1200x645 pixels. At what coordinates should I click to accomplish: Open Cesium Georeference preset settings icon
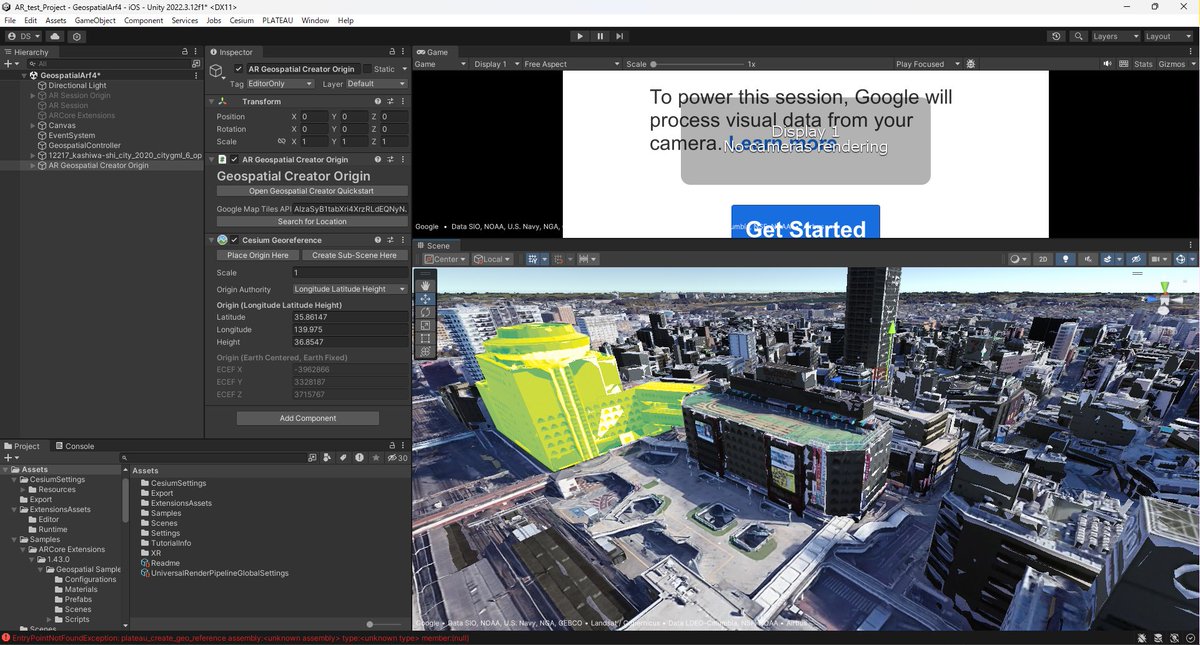tap(390, 240)
